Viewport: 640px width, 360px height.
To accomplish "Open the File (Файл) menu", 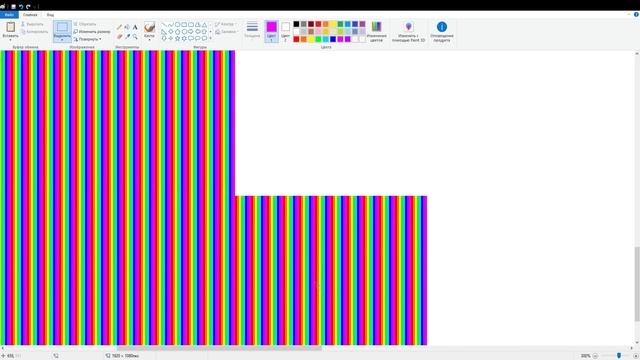I will (x=9, y=15).
